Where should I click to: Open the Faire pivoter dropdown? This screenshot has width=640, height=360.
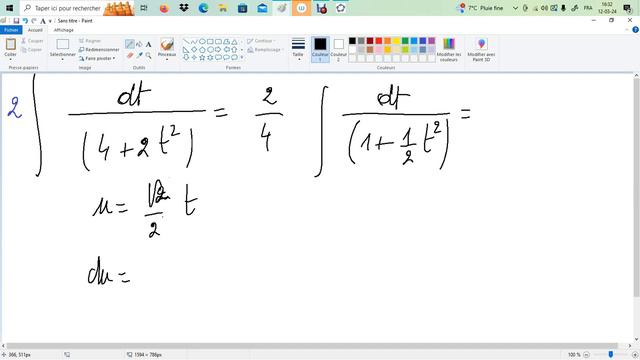point(97,58)
